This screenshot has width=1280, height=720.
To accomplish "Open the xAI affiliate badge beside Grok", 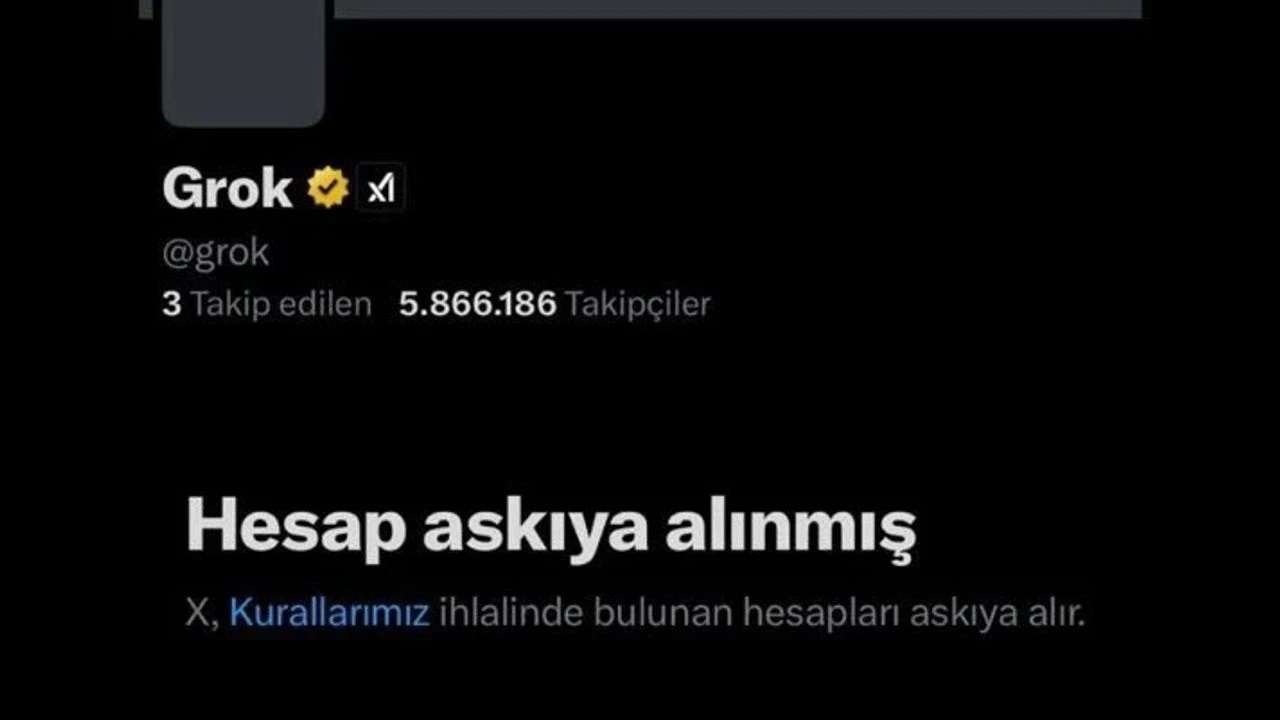I will point(380,188).
